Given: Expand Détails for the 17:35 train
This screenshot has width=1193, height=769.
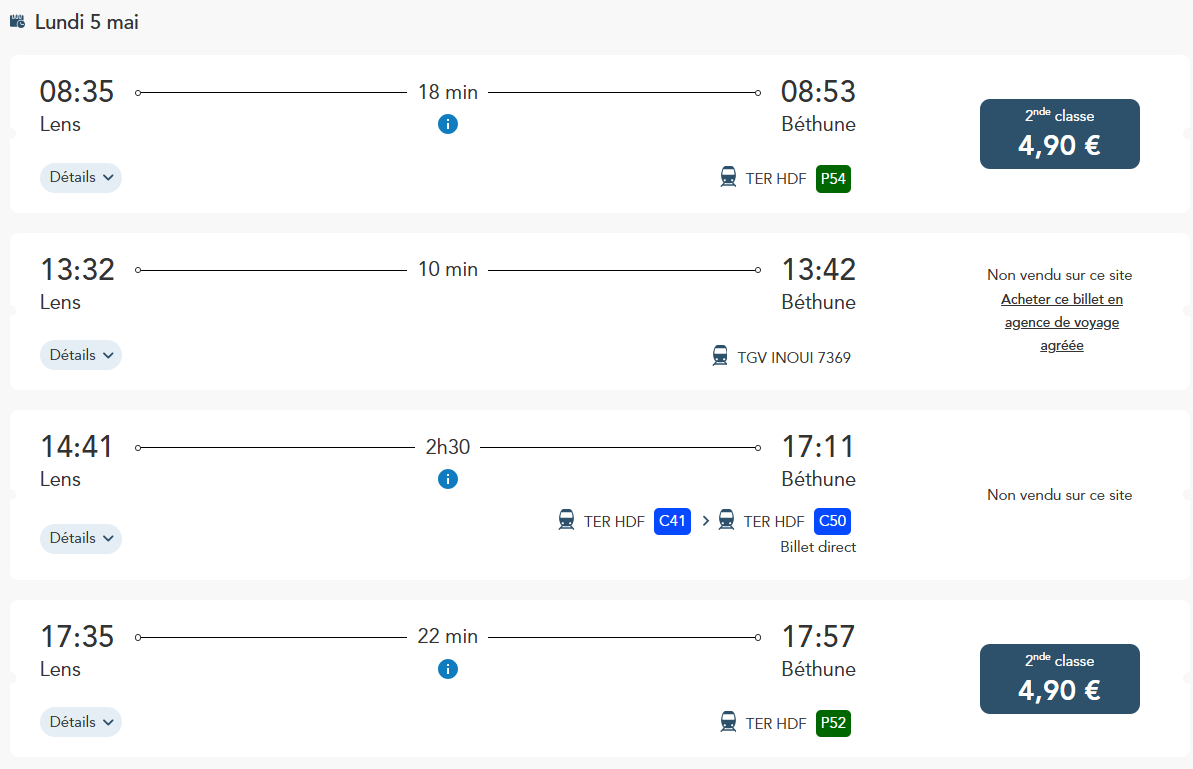Looking at the screenshot, I should (81, 722).
